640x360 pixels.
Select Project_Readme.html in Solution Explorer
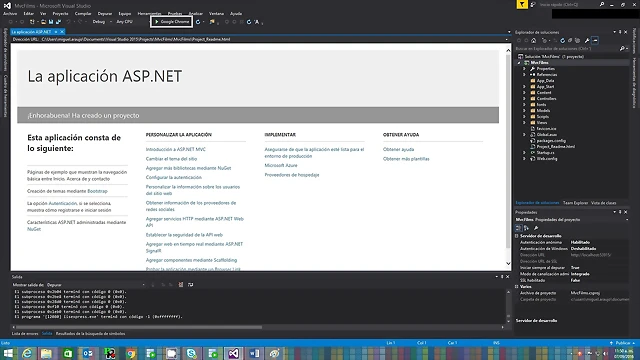click(556, 147)
